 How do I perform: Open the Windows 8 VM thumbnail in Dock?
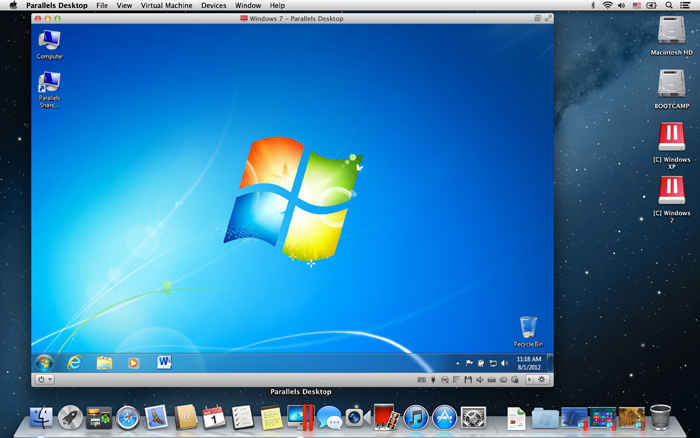coord(603,419)
